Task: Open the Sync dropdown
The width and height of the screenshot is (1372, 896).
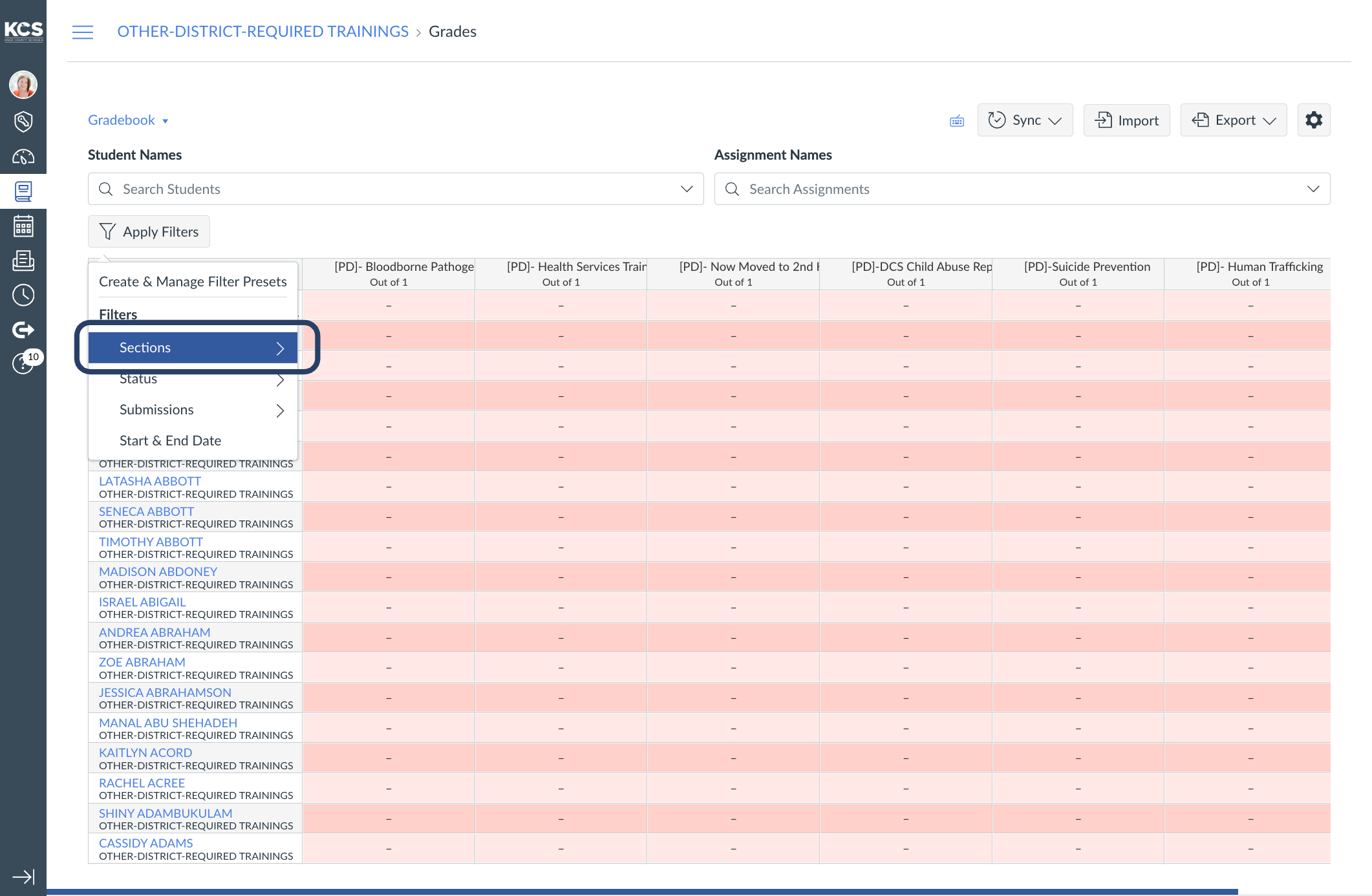Action: pyautogui.click(x=1025, y=120)
